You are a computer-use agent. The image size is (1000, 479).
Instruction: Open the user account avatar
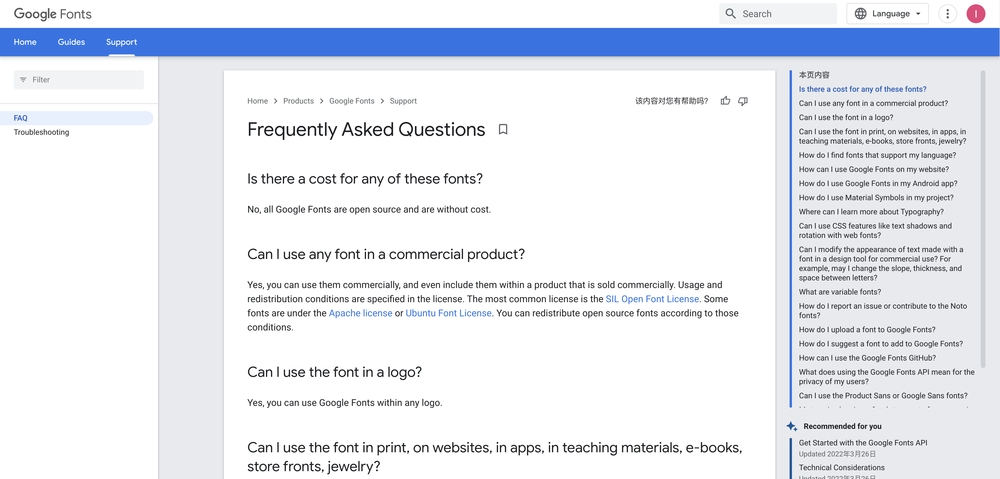976,13
